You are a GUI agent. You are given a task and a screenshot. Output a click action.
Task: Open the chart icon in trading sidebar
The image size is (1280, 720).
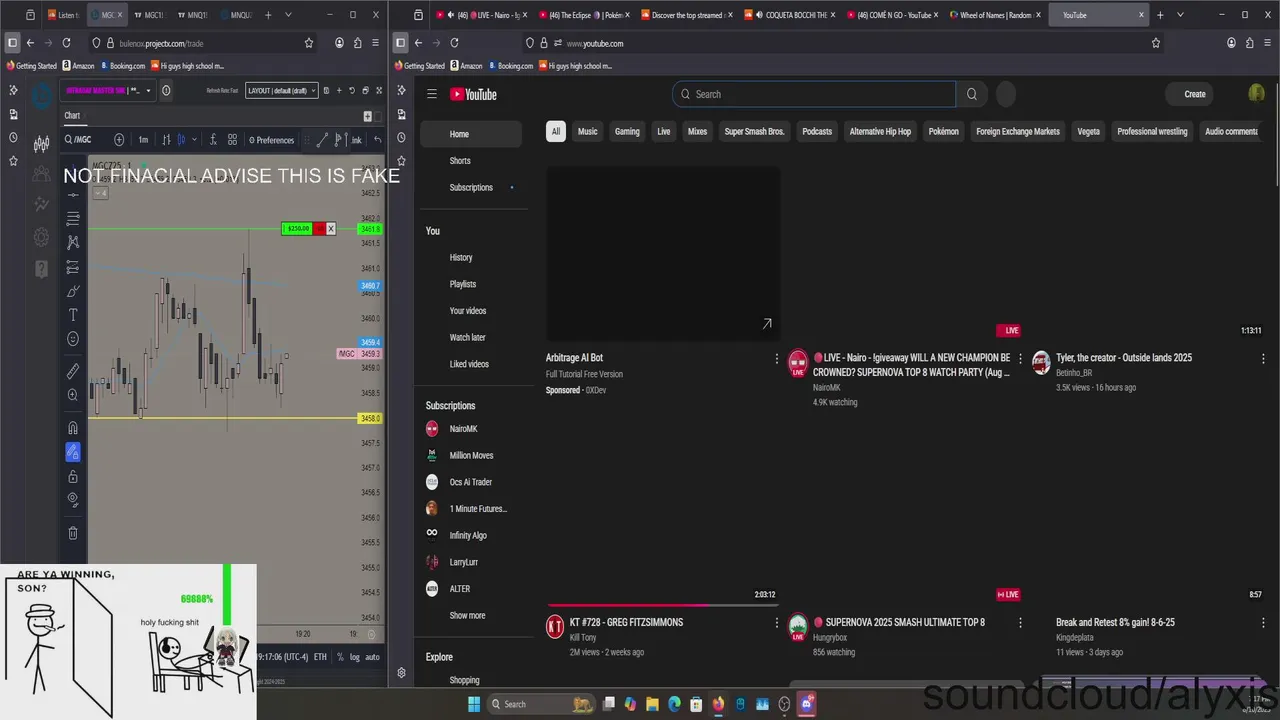pyautogui.click(x=41, y=145)
